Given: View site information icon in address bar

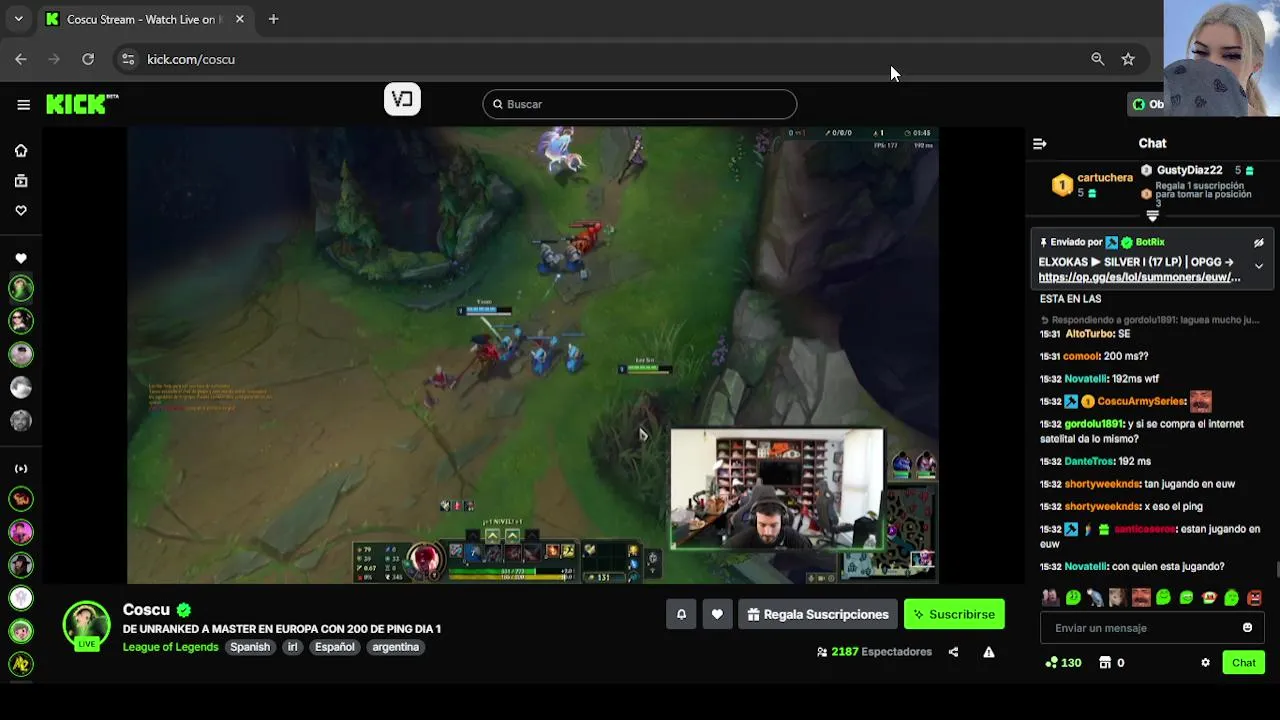Looking at the screenshot, I should (x=128, y=59).
